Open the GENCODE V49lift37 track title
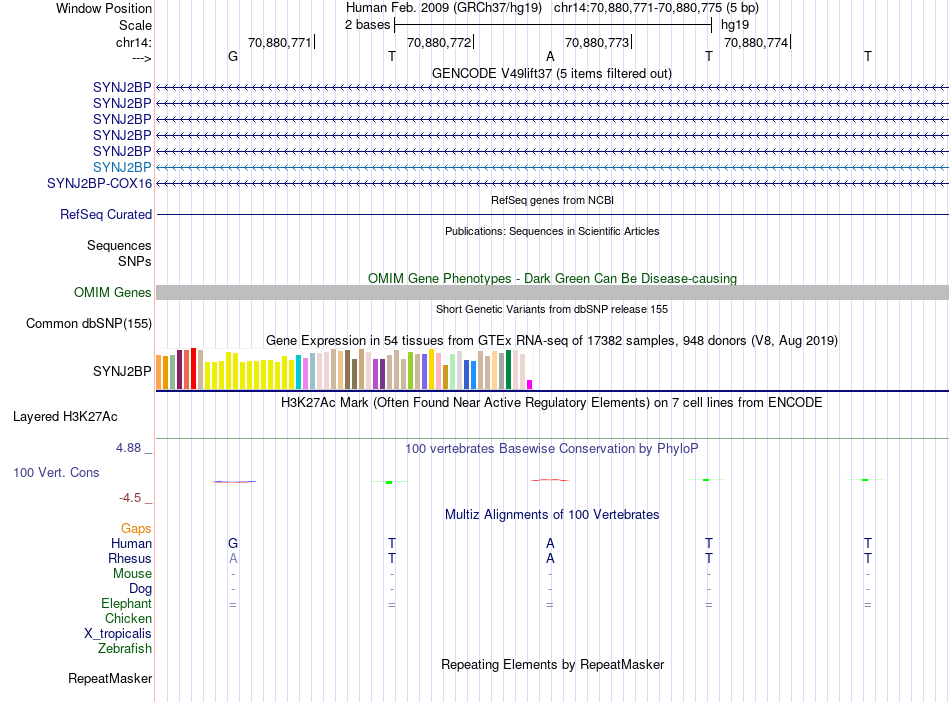The image size is (950, 702). 551,73
